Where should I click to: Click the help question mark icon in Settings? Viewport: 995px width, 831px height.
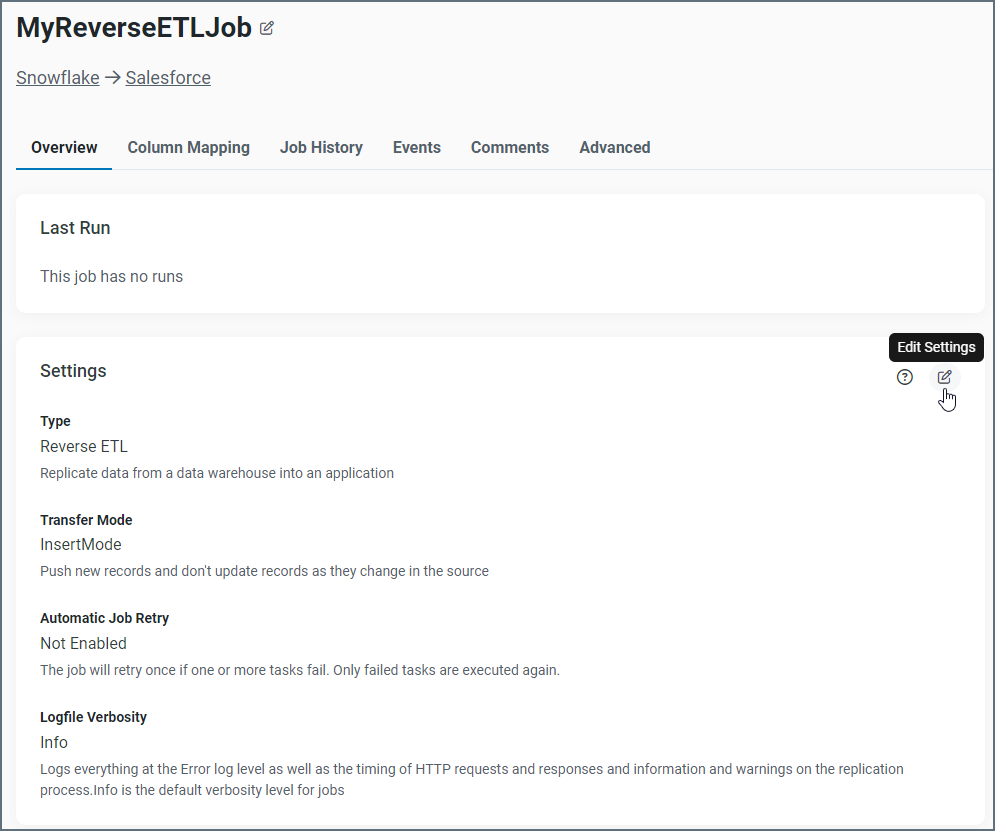click(905, 377)
